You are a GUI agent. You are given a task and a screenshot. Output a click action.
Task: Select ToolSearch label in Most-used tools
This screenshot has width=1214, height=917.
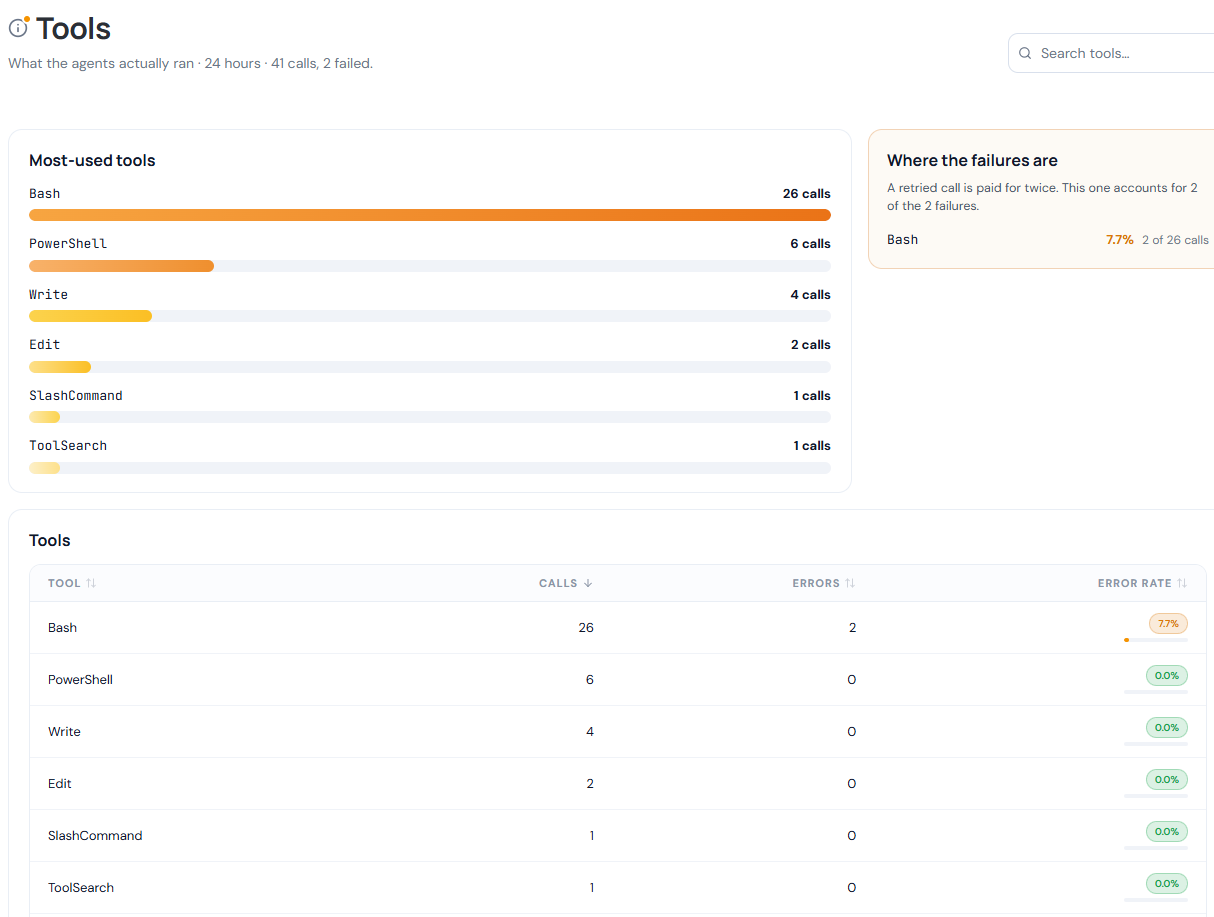68,445
